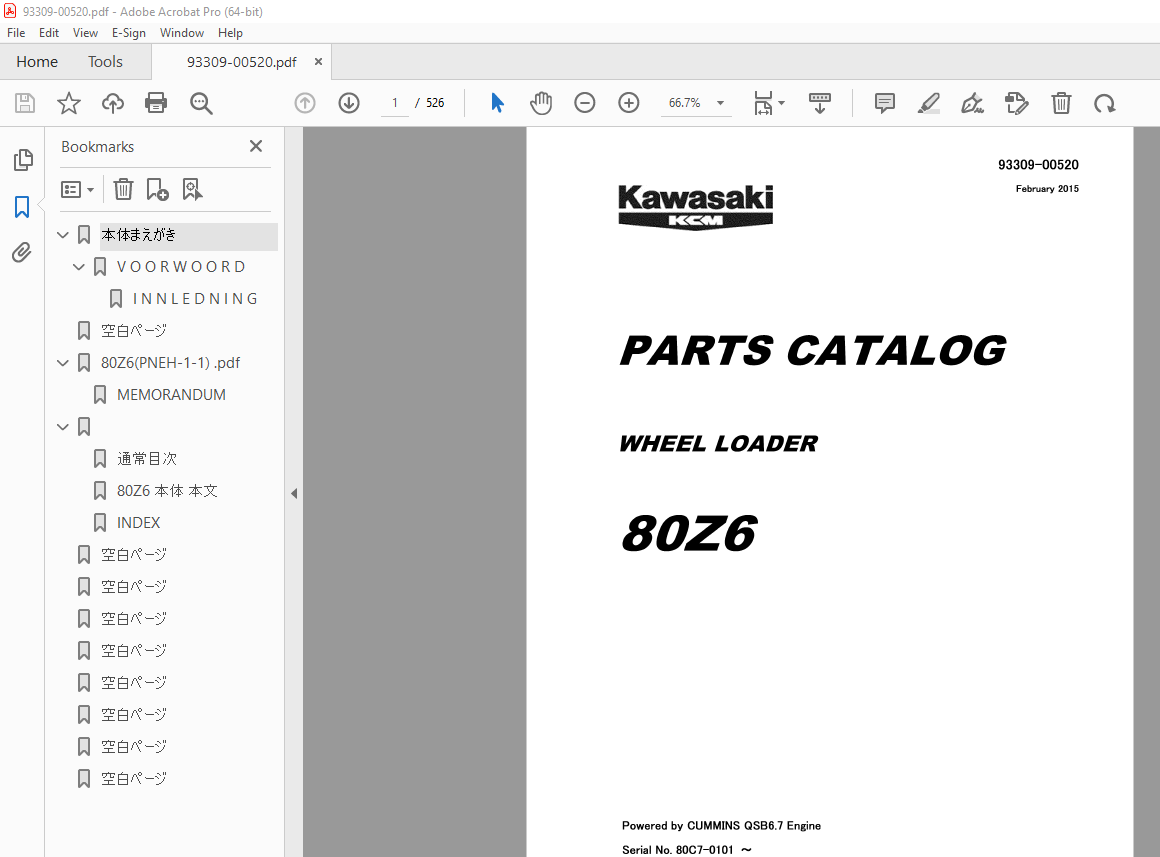
Task: Zoom out with the minus icon
Action: (x=584, y=103)
